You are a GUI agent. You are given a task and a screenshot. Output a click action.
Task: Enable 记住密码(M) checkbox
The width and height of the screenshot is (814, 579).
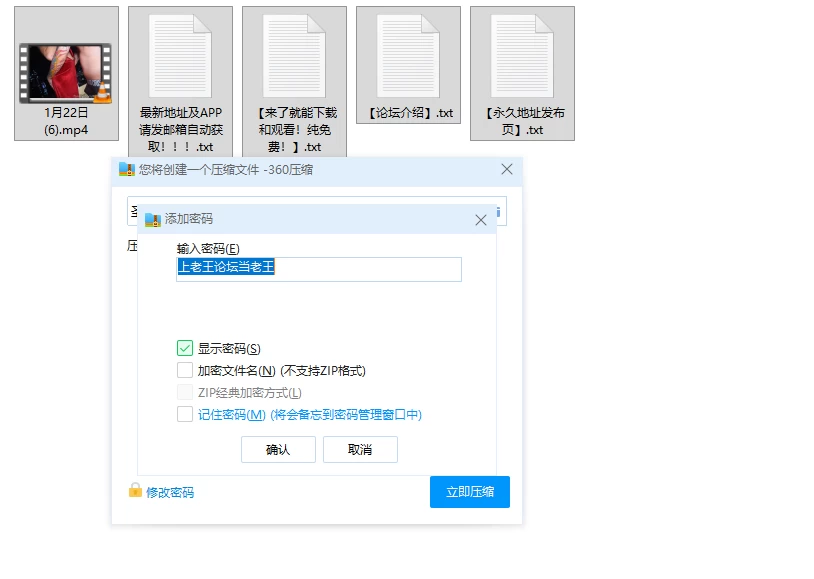[185, 414]
